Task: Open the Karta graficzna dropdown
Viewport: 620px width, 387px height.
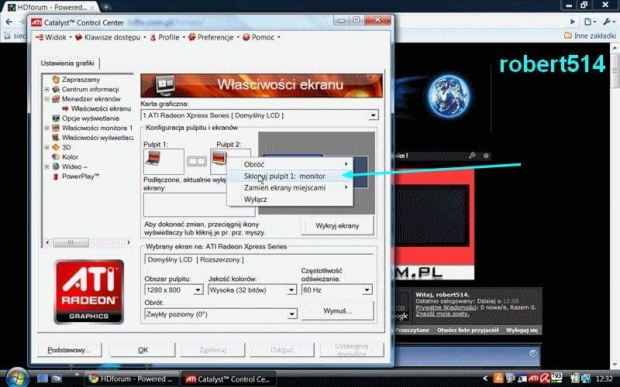Action: pos(373,115)
